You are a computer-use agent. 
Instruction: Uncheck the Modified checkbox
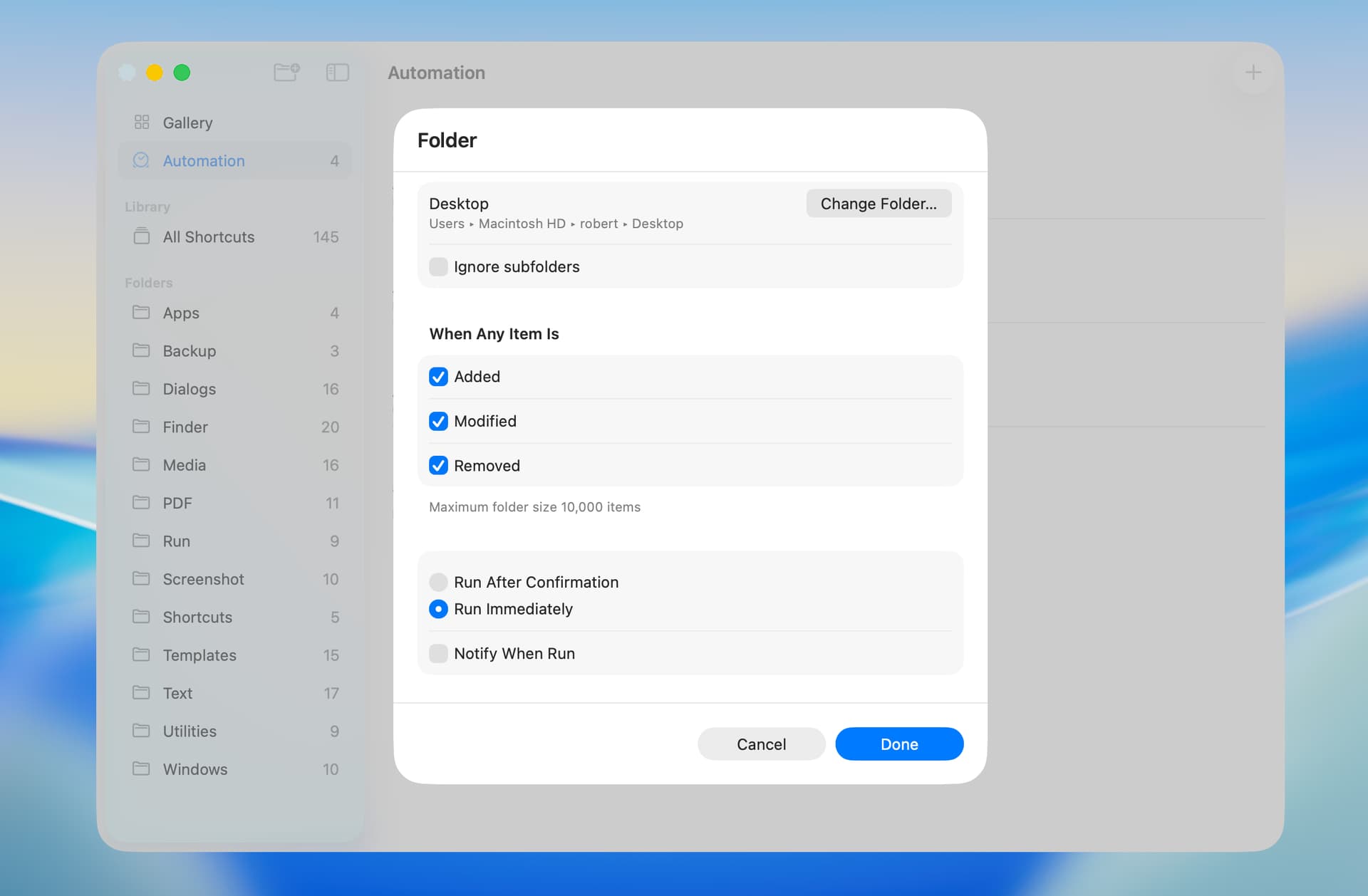pos(438,421)
